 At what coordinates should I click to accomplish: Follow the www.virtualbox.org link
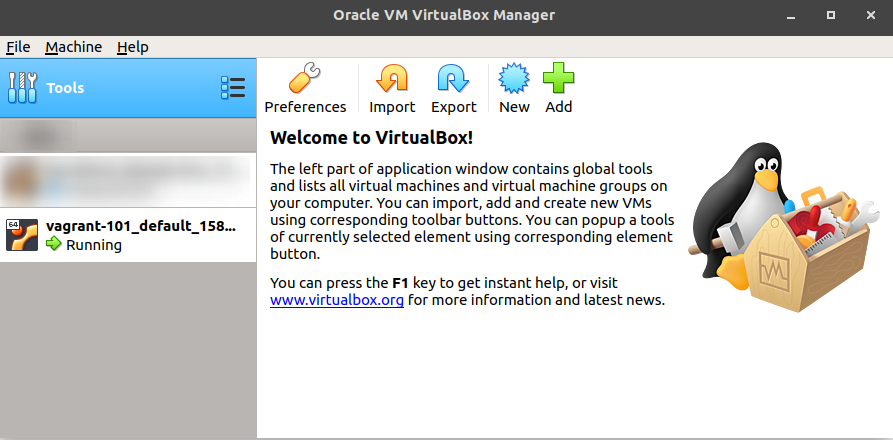click(x=337, y=299)
